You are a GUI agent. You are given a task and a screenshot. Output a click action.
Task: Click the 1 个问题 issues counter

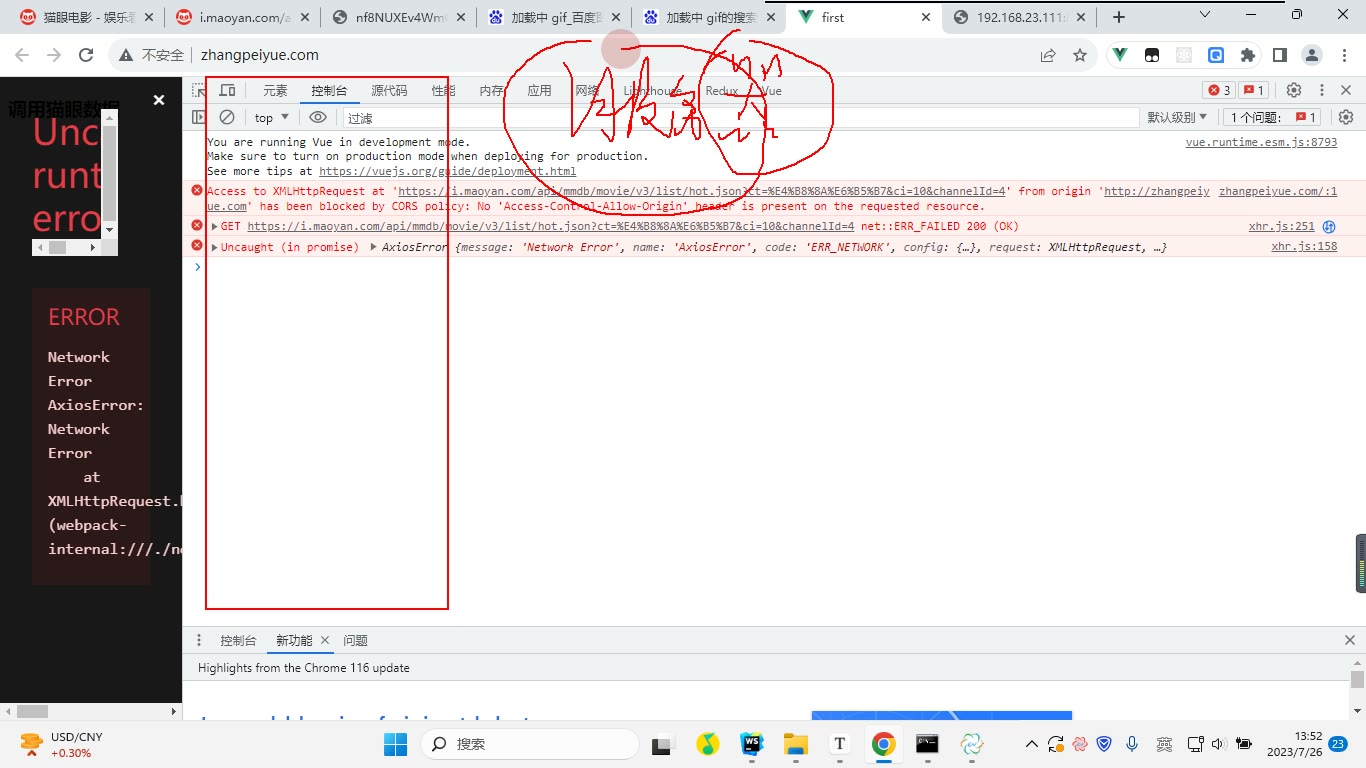pos(1274,117)
